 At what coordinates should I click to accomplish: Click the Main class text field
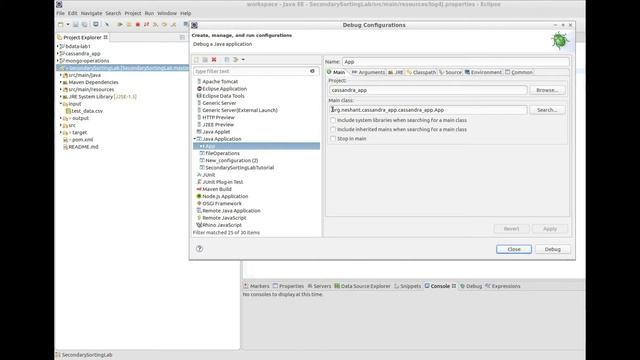coord(428,110)
